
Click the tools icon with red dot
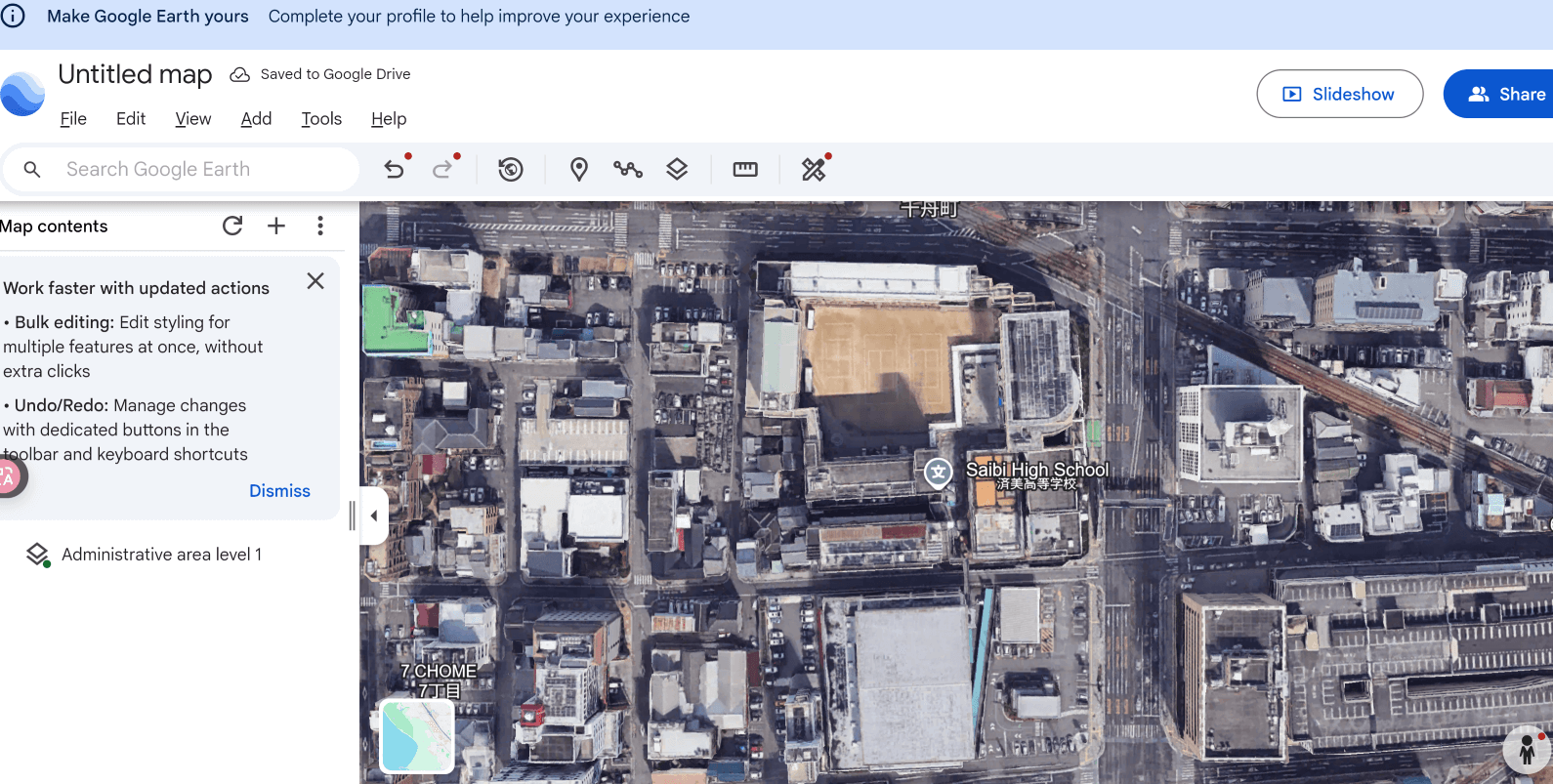click(814, 170)
